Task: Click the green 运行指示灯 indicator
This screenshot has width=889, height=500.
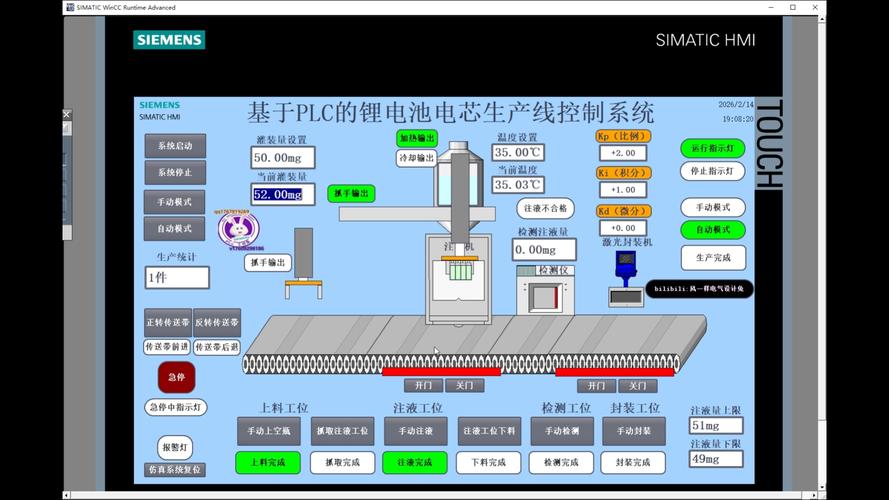Action: tap(713, 149)
